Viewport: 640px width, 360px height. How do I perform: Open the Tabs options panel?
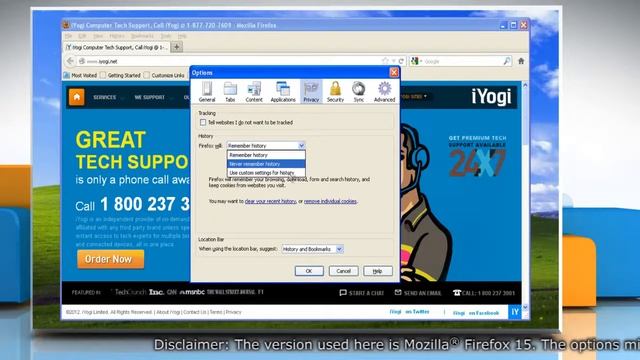pyautogui.click(x=230, y=91)
